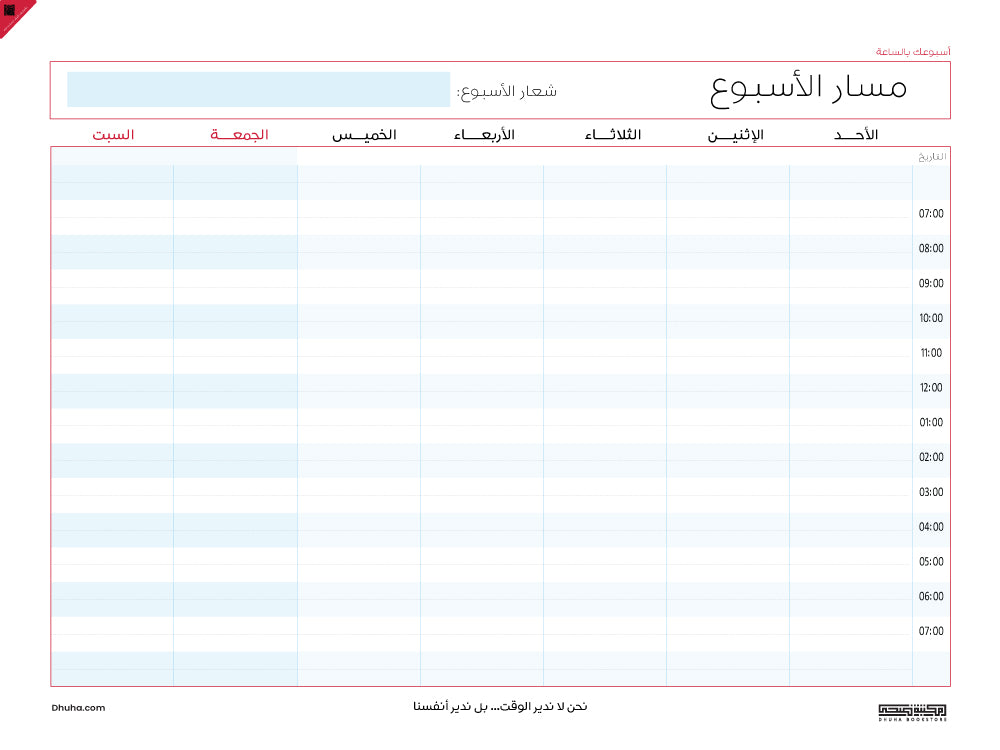Select the السبت day header

pos(113,135)
